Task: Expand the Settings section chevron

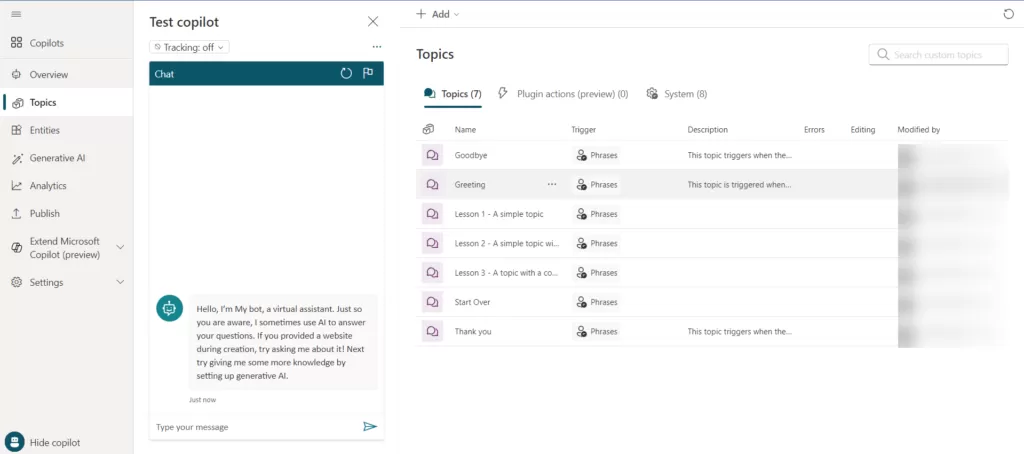Action: coord(120,282)
